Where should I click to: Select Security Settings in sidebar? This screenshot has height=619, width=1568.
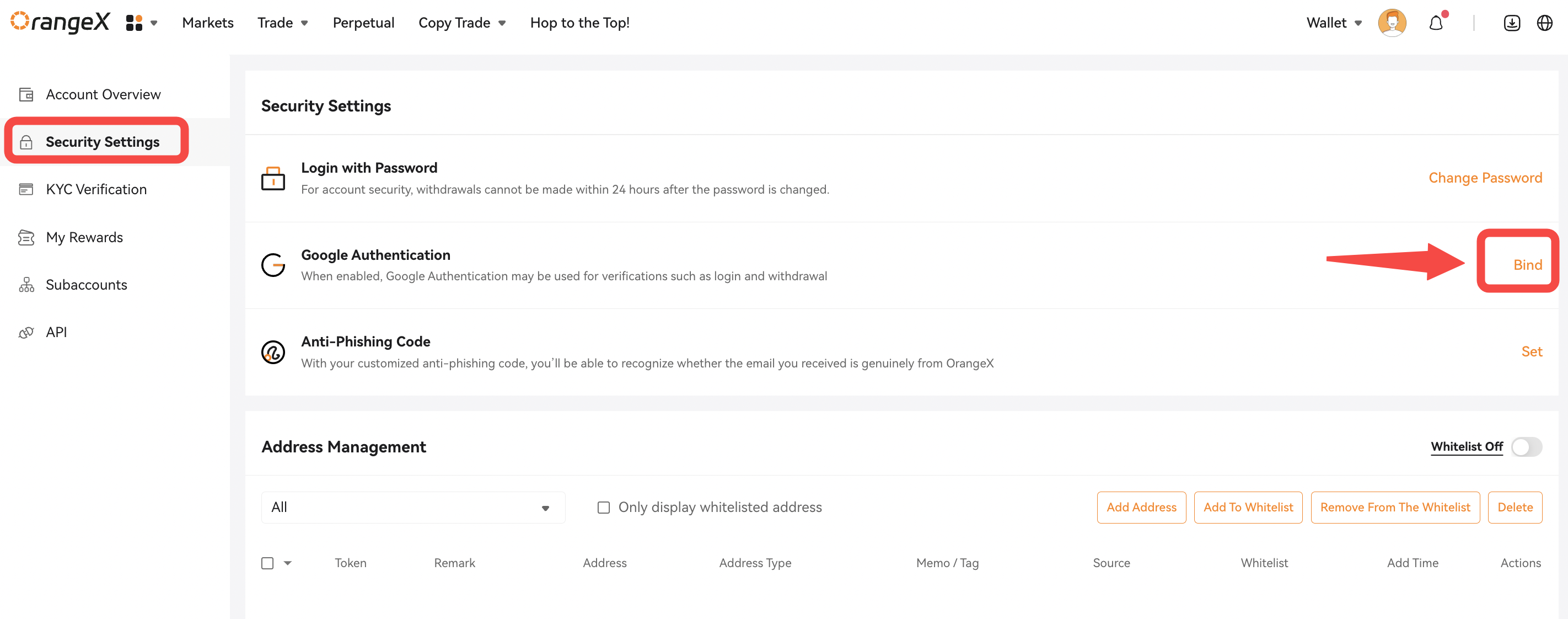102,142
